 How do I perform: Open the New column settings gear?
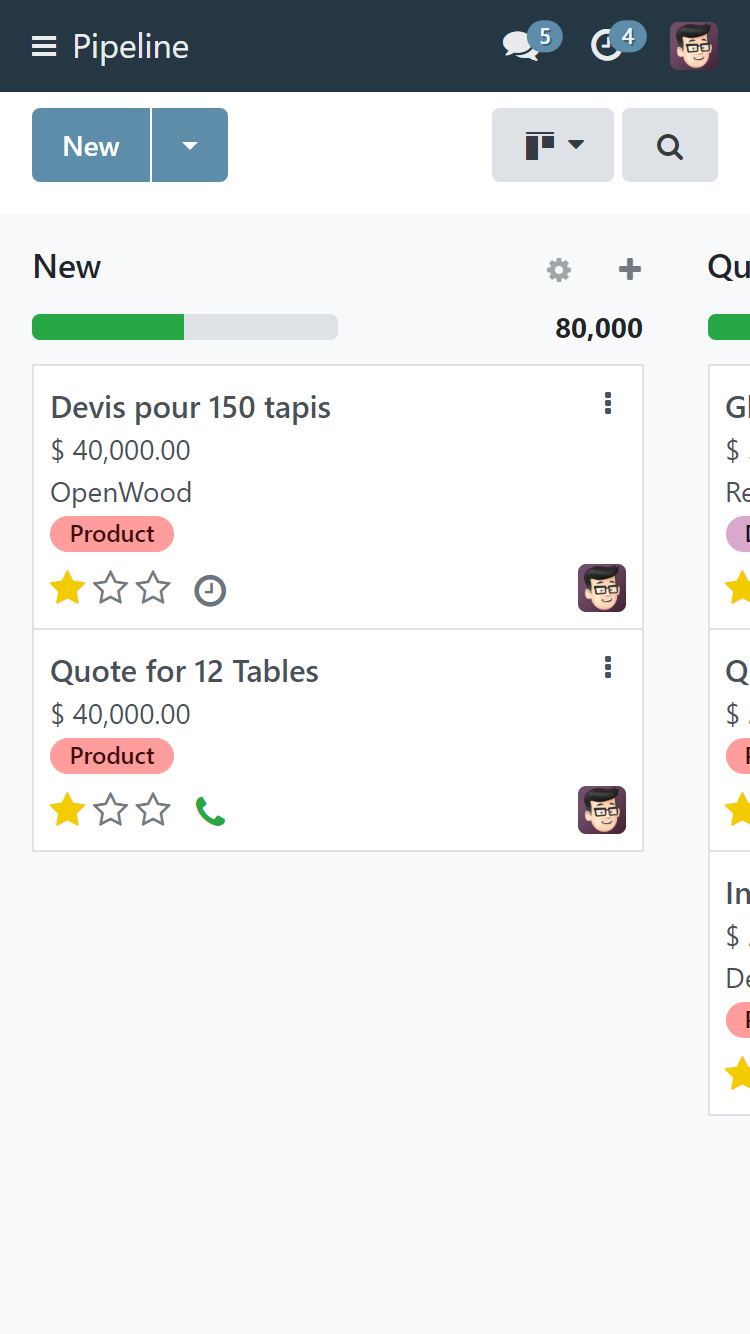click(x=559, y=269)
